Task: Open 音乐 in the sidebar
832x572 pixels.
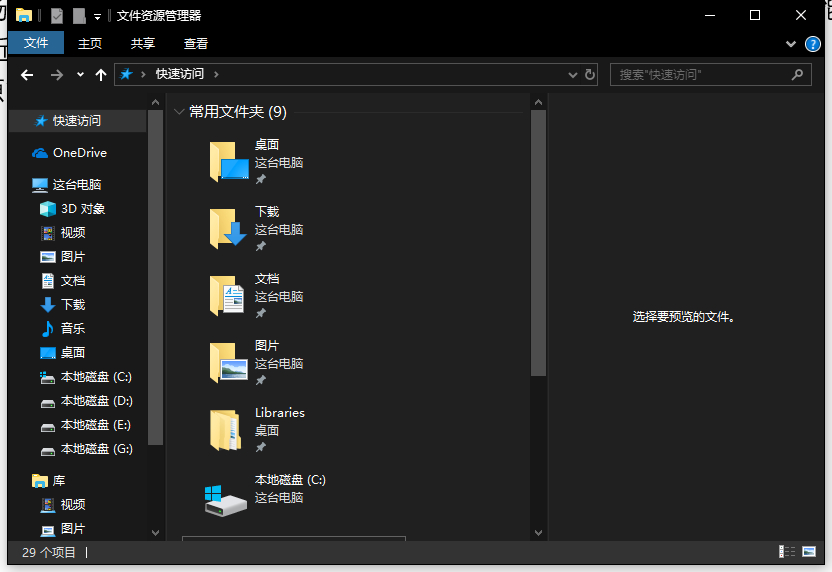Action: [73, 328]
